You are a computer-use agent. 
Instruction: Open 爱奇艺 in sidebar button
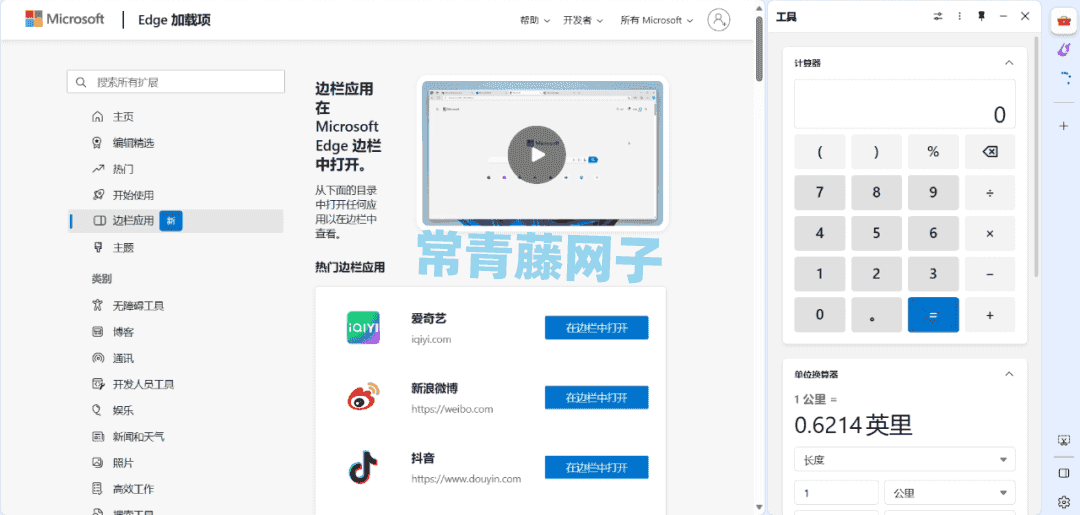pos(596,328)
